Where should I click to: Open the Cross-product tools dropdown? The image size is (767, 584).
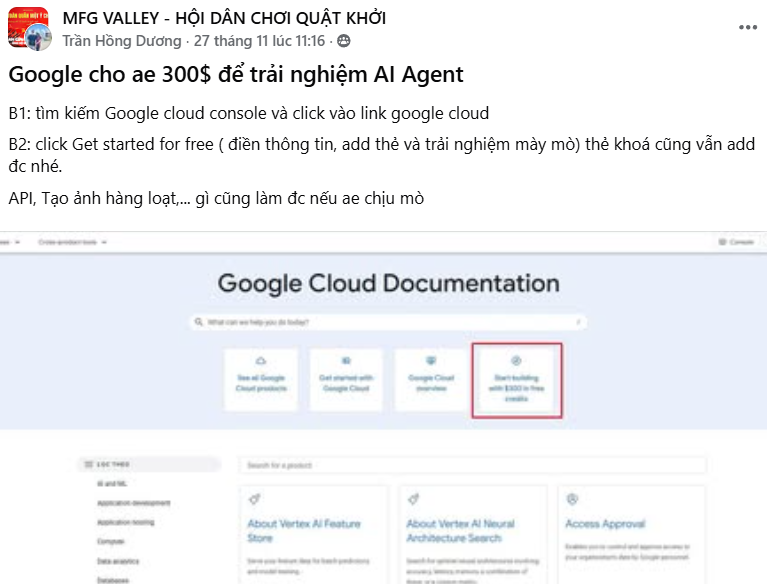72,243
